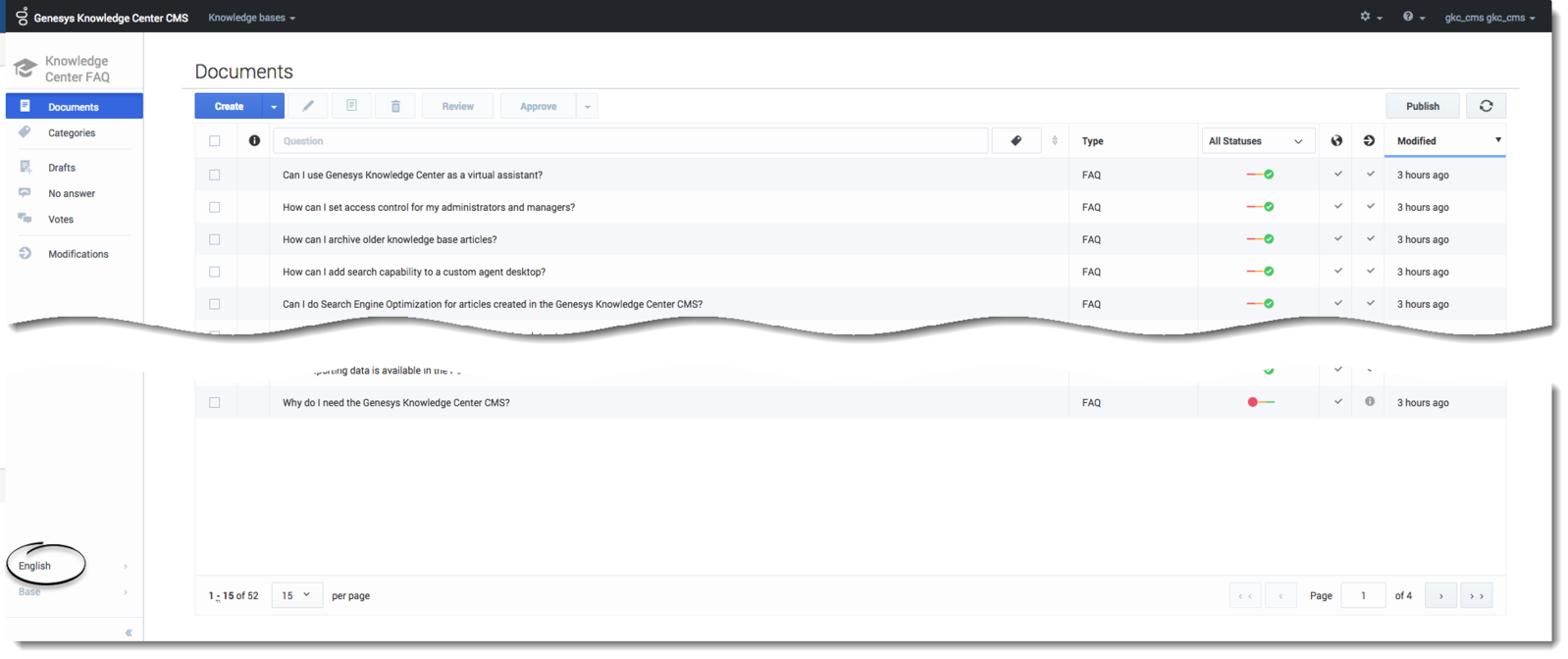Click the red status indicator for 'Why do I need' row
1568x659 pixels.
(x=1261, y=402)
